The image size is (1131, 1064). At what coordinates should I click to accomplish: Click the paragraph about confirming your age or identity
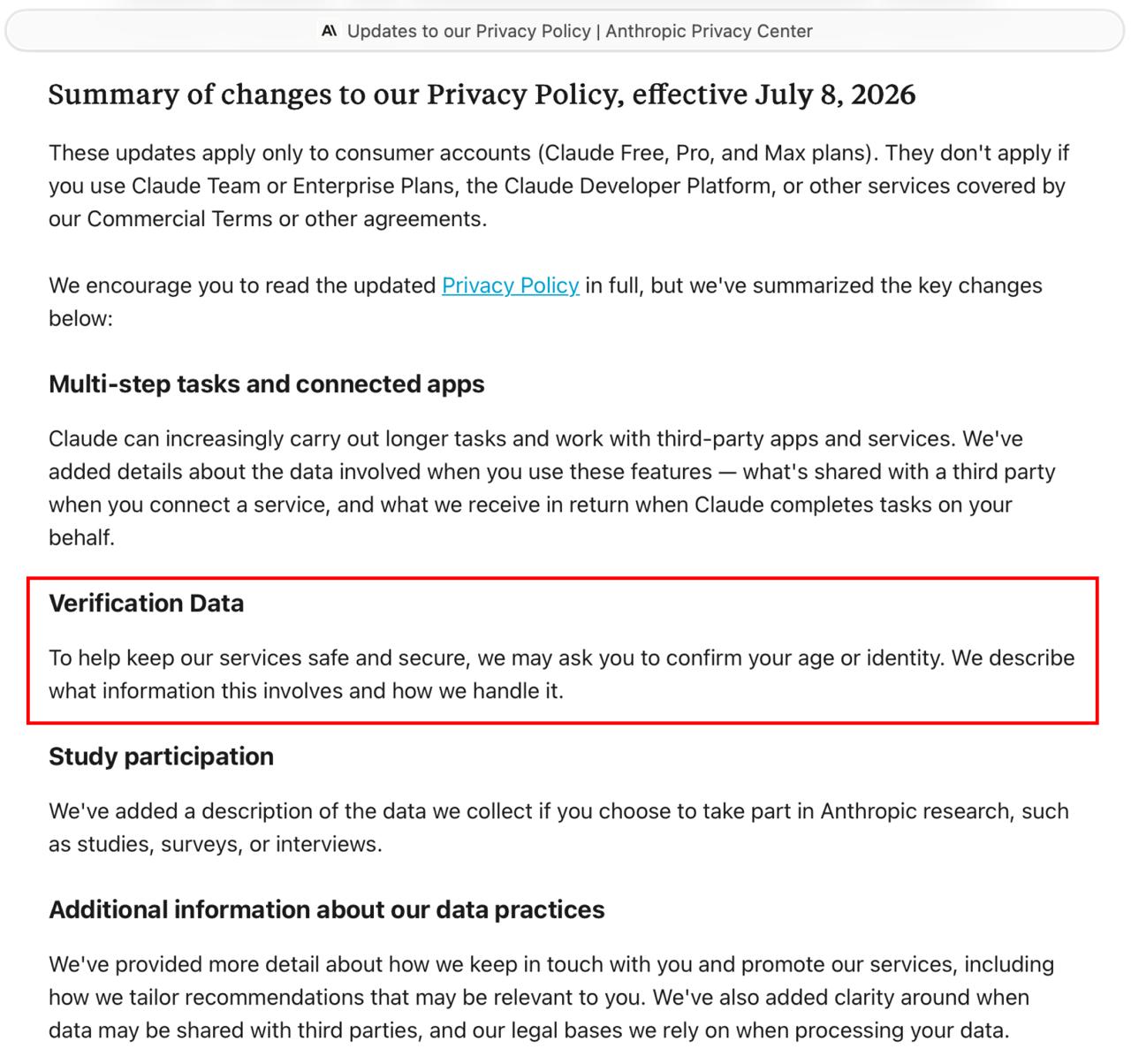click(562, 674)
